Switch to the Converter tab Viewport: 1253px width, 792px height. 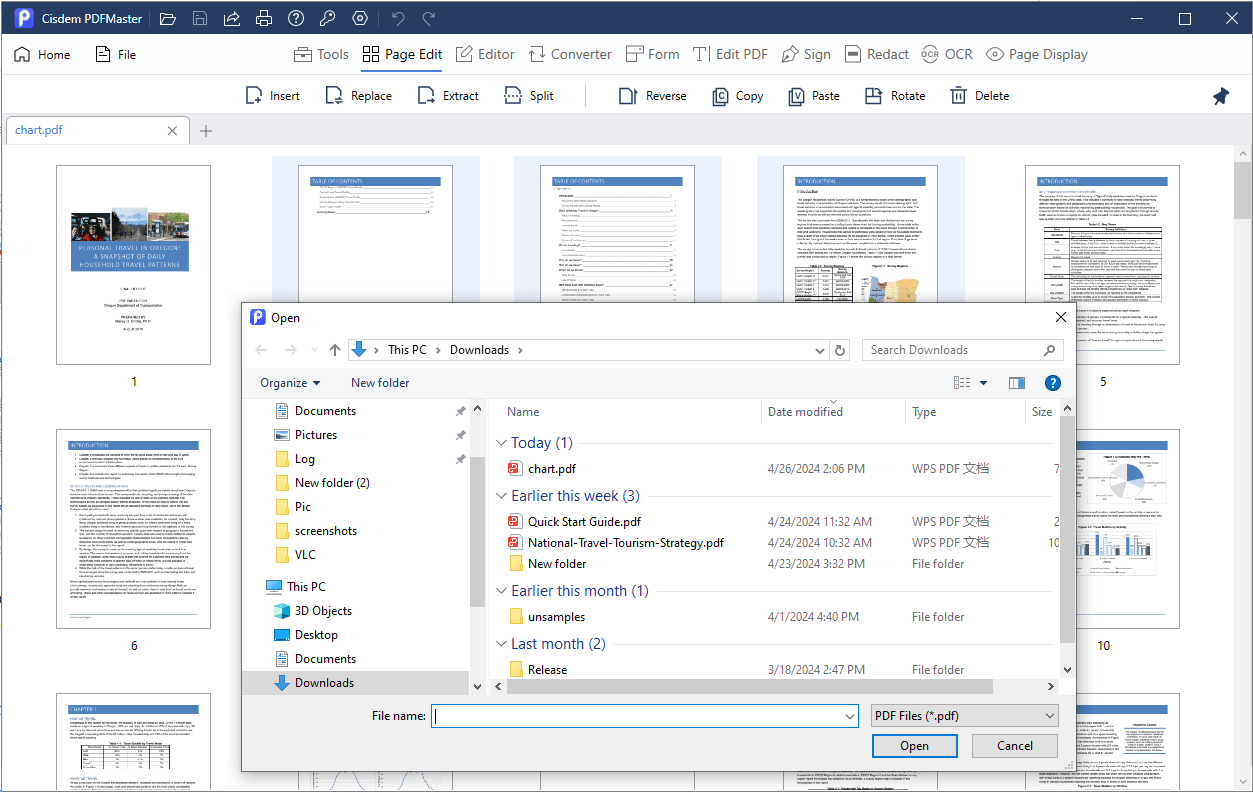[570, 55]
